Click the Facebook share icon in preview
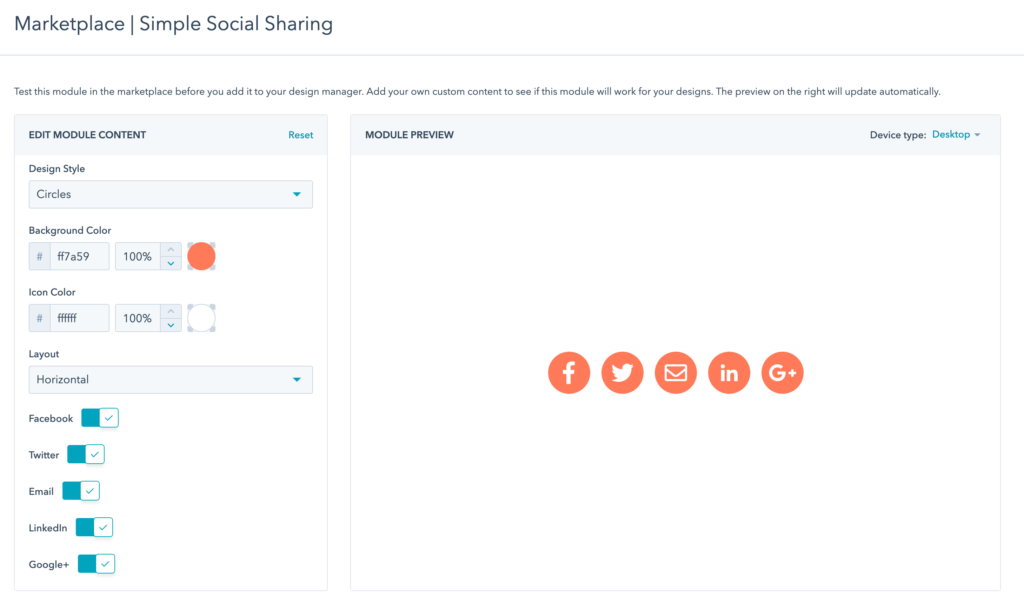 click(x=569, y=373)
